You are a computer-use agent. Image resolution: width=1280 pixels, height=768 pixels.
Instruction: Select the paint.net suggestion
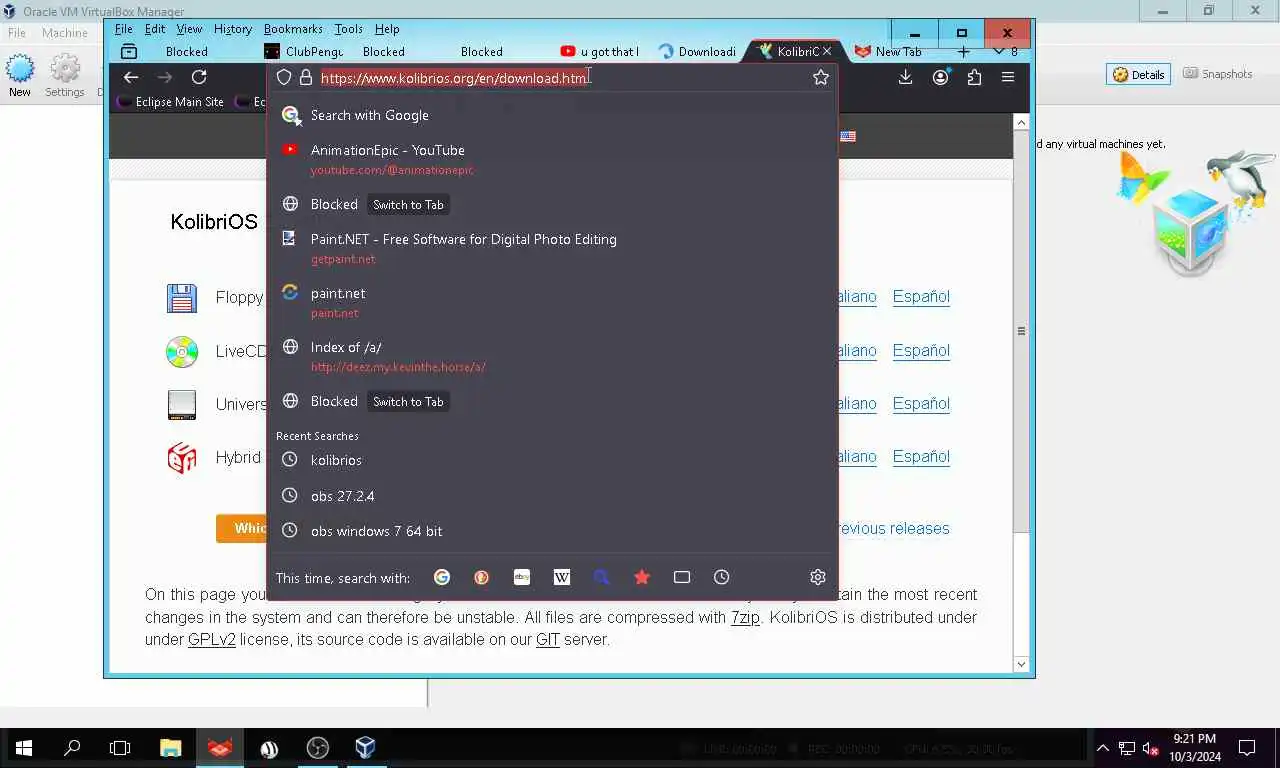(552, 302)
